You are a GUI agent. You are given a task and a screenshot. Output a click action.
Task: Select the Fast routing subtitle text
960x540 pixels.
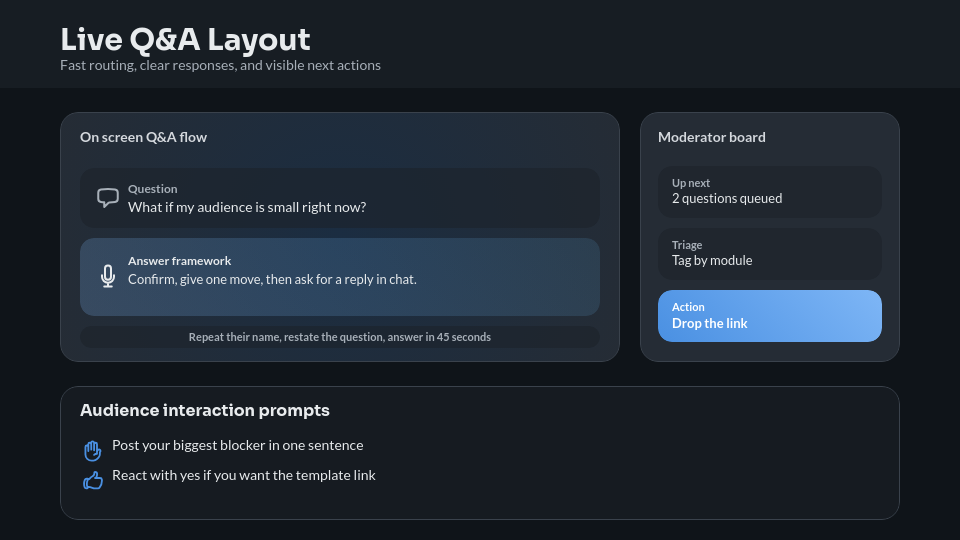(220, 66)
